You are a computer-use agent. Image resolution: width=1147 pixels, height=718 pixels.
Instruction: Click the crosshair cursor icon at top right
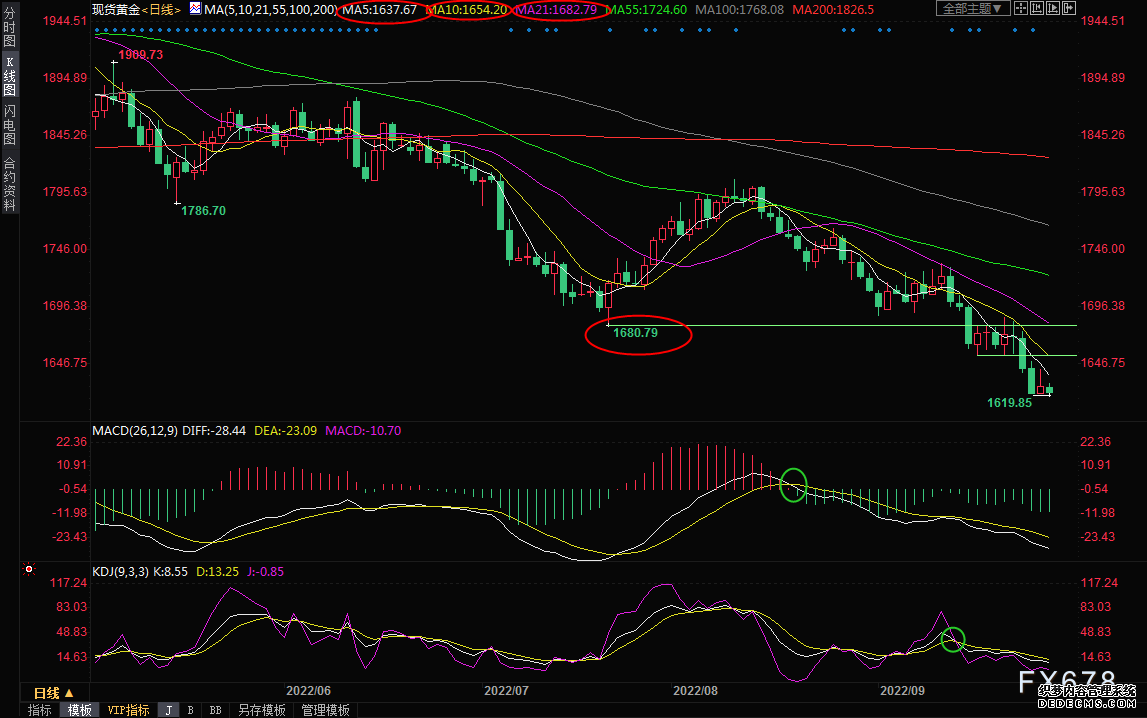point(1020,9)
